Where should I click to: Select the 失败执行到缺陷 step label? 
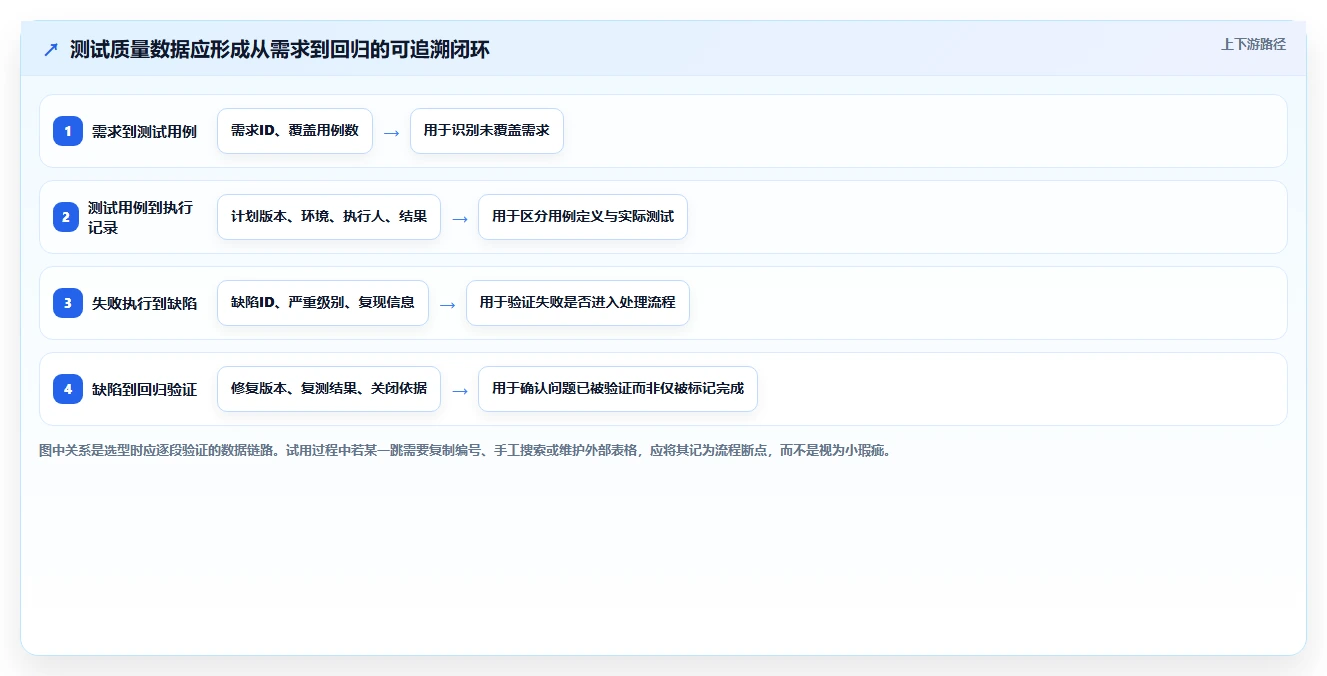(144, 303)
